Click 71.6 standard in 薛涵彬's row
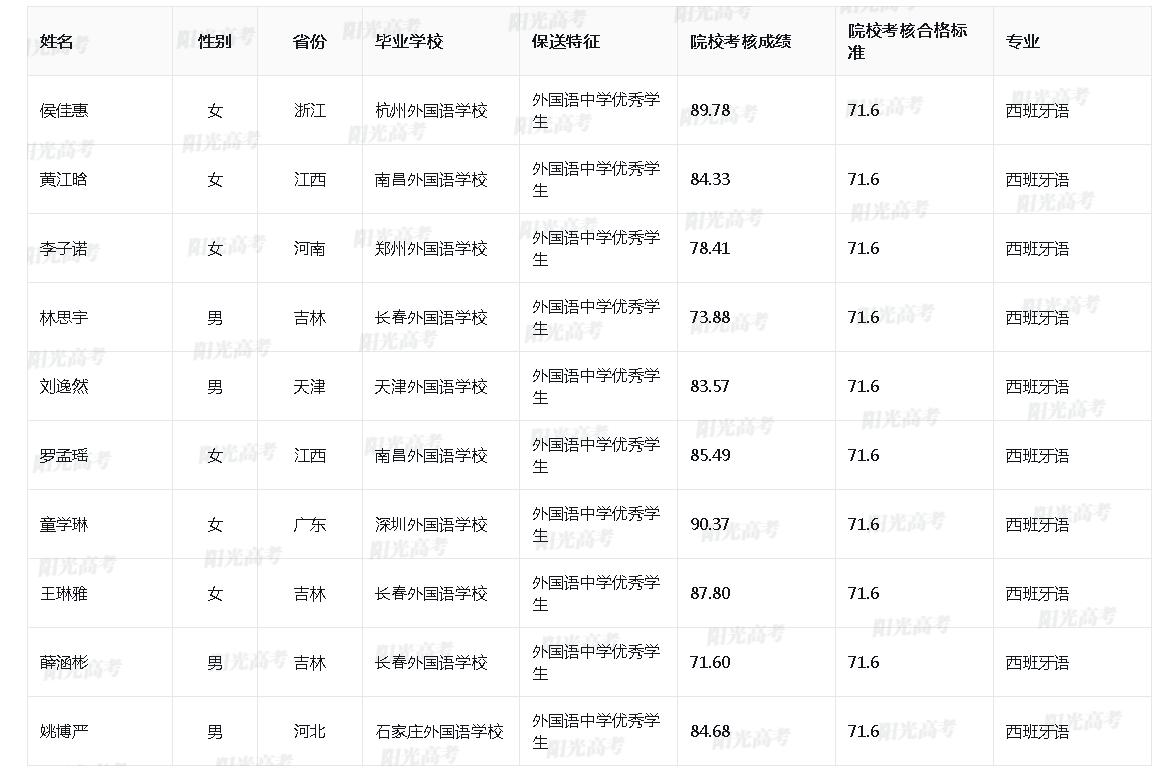 (x=863, y=662)
